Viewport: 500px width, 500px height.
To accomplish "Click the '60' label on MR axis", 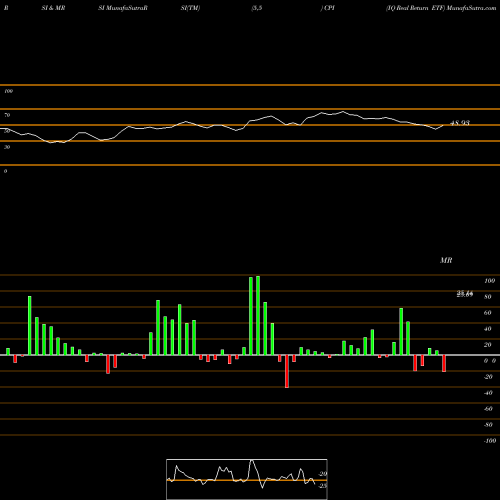I will [488, 313].
